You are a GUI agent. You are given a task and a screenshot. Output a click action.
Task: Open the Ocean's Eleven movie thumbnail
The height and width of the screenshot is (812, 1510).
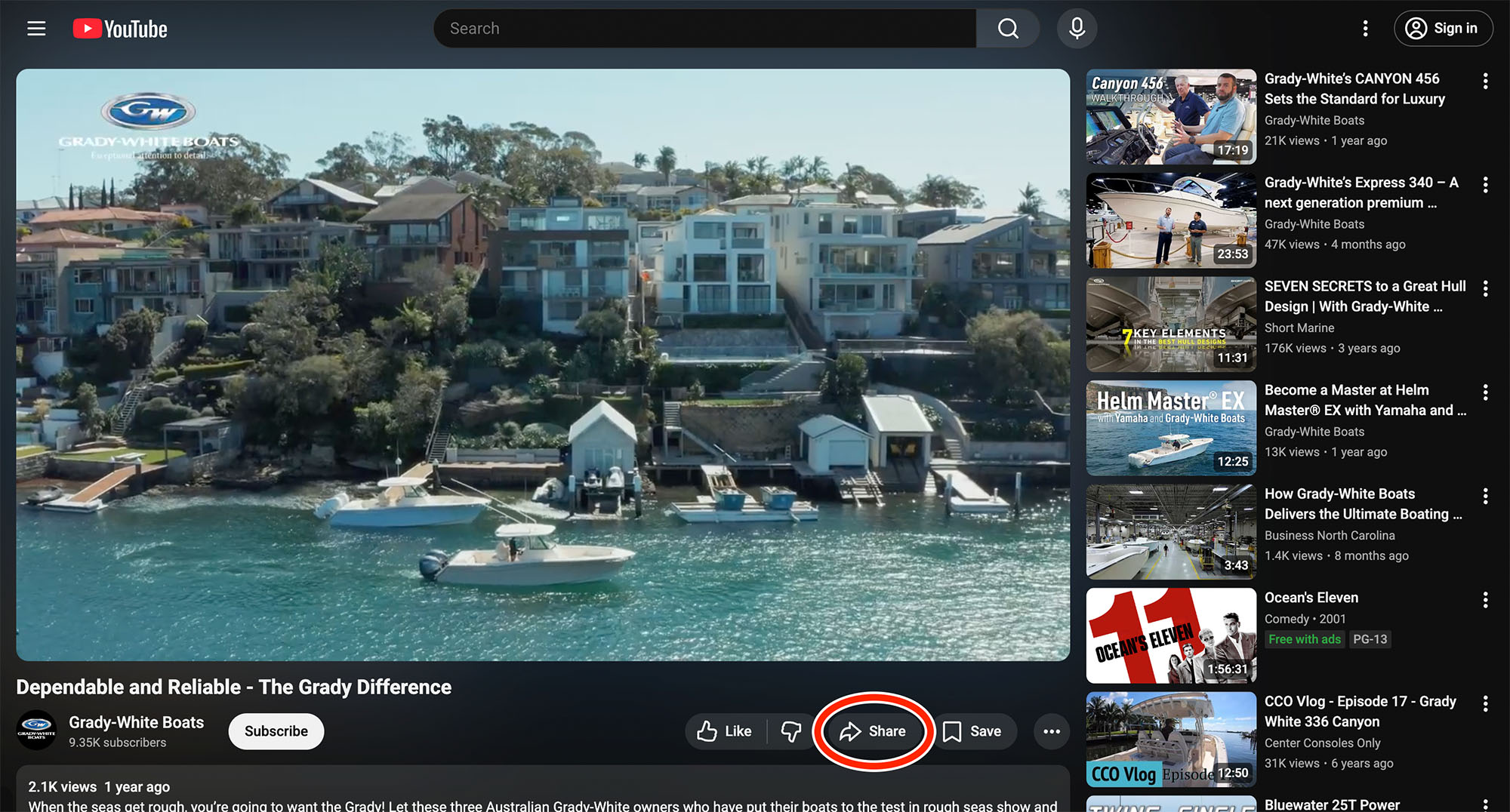pyautogui.click(x=1171, y=635)
